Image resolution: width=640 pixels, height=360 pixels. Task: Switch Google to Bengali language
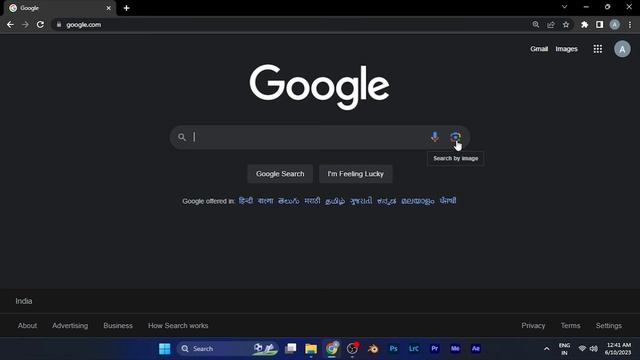(265, 201)
